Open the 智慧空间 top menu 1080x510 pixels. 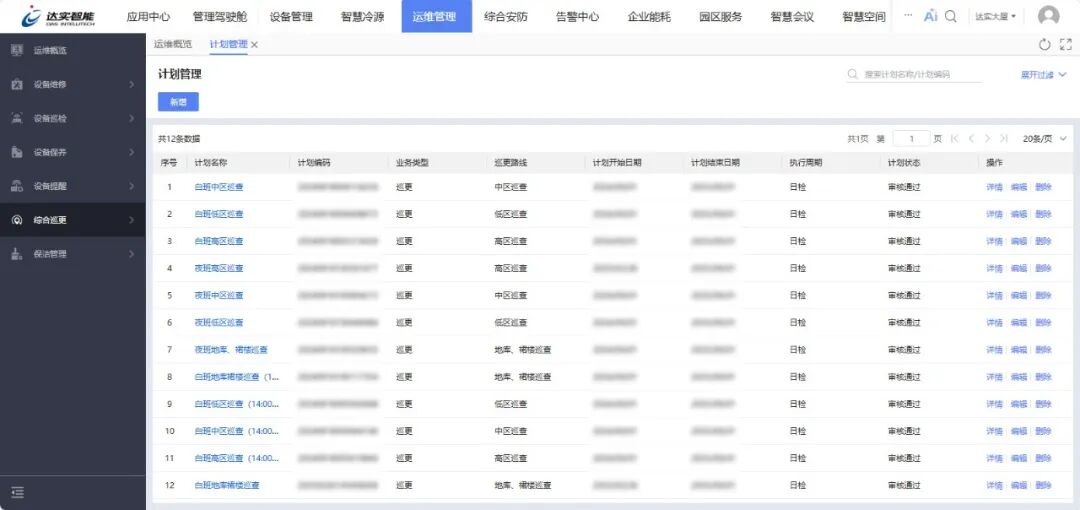(x=864, y=17)
